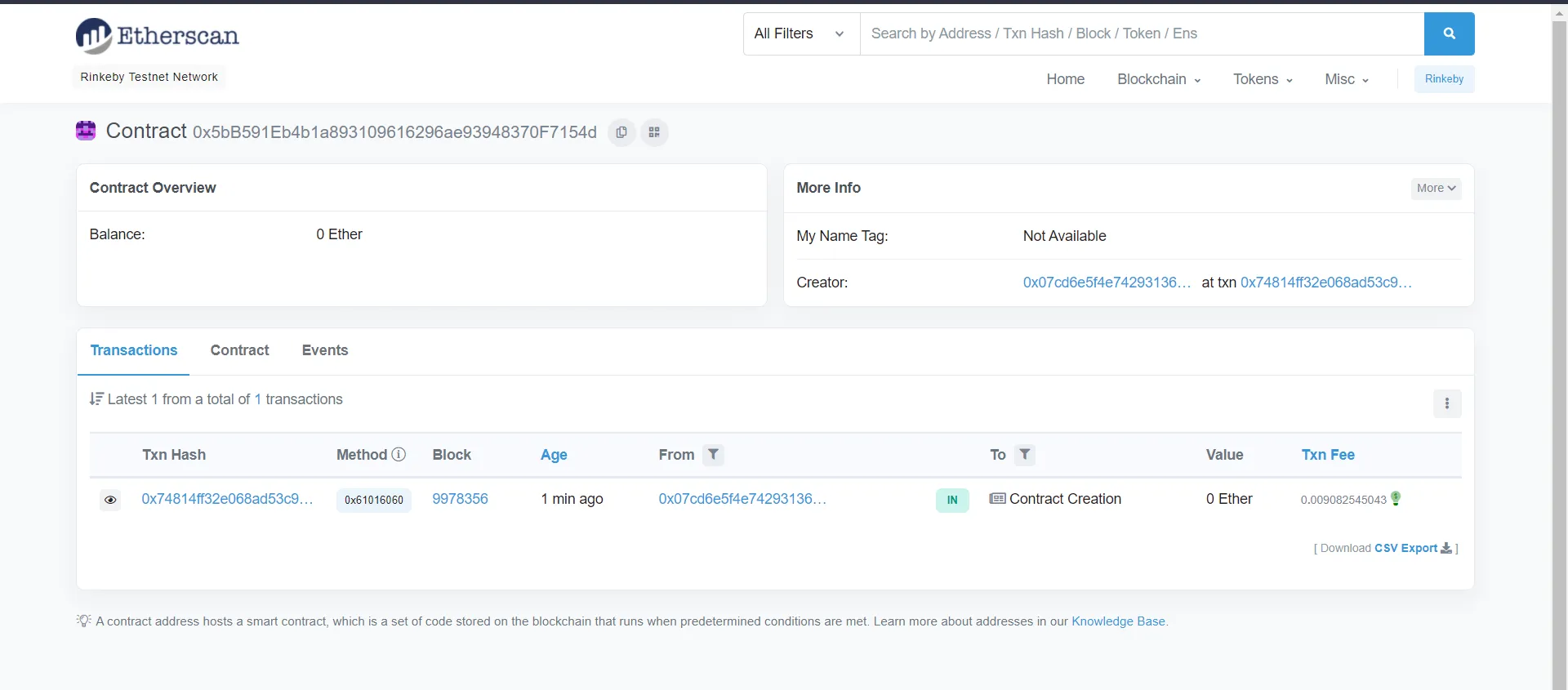
Task: Switch to the Transactions tab
Action: (x=134, y=350)
